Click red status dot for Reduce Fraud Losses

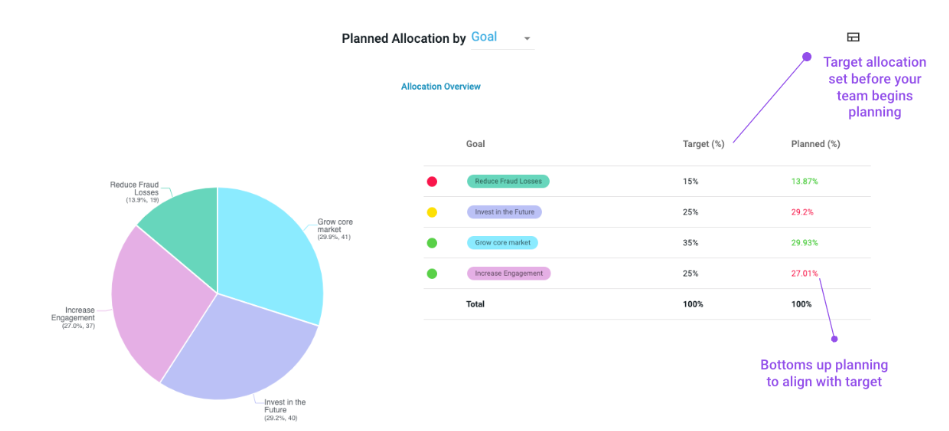[x=432, y=181]
